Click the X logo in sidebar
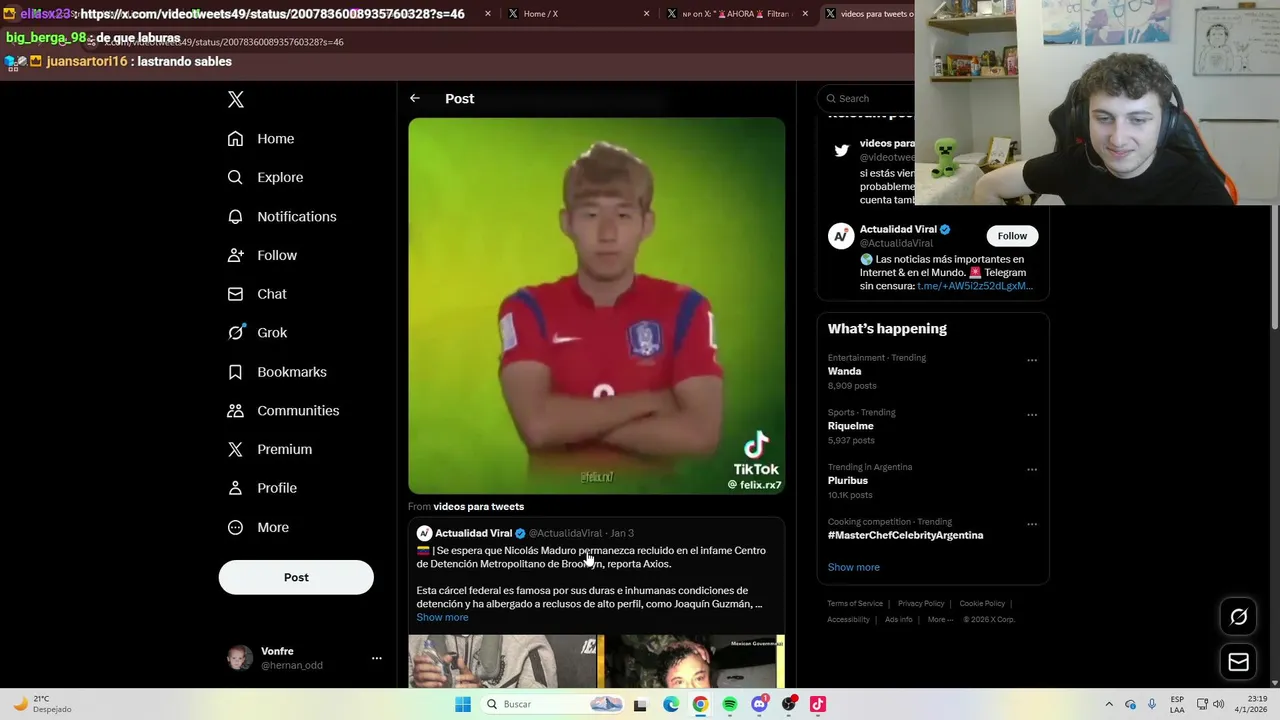Viewport: 1280px width, 720px height. tap(235, 99)
